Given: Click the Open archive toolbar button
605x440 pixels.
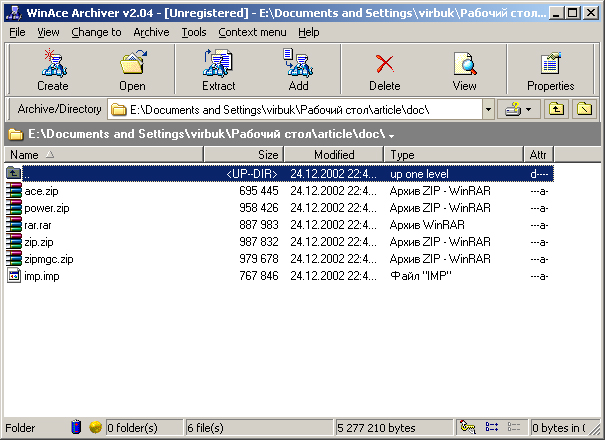Looking at the screenshot, I should (132, 69).
